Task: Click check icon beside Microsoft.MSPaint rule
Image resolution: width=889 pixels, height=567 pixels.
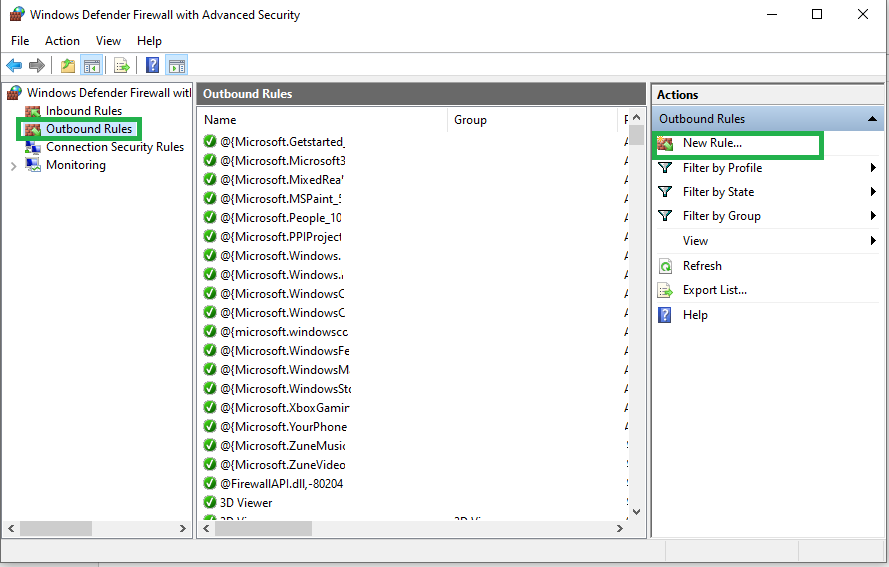Action: coord(210,198)
